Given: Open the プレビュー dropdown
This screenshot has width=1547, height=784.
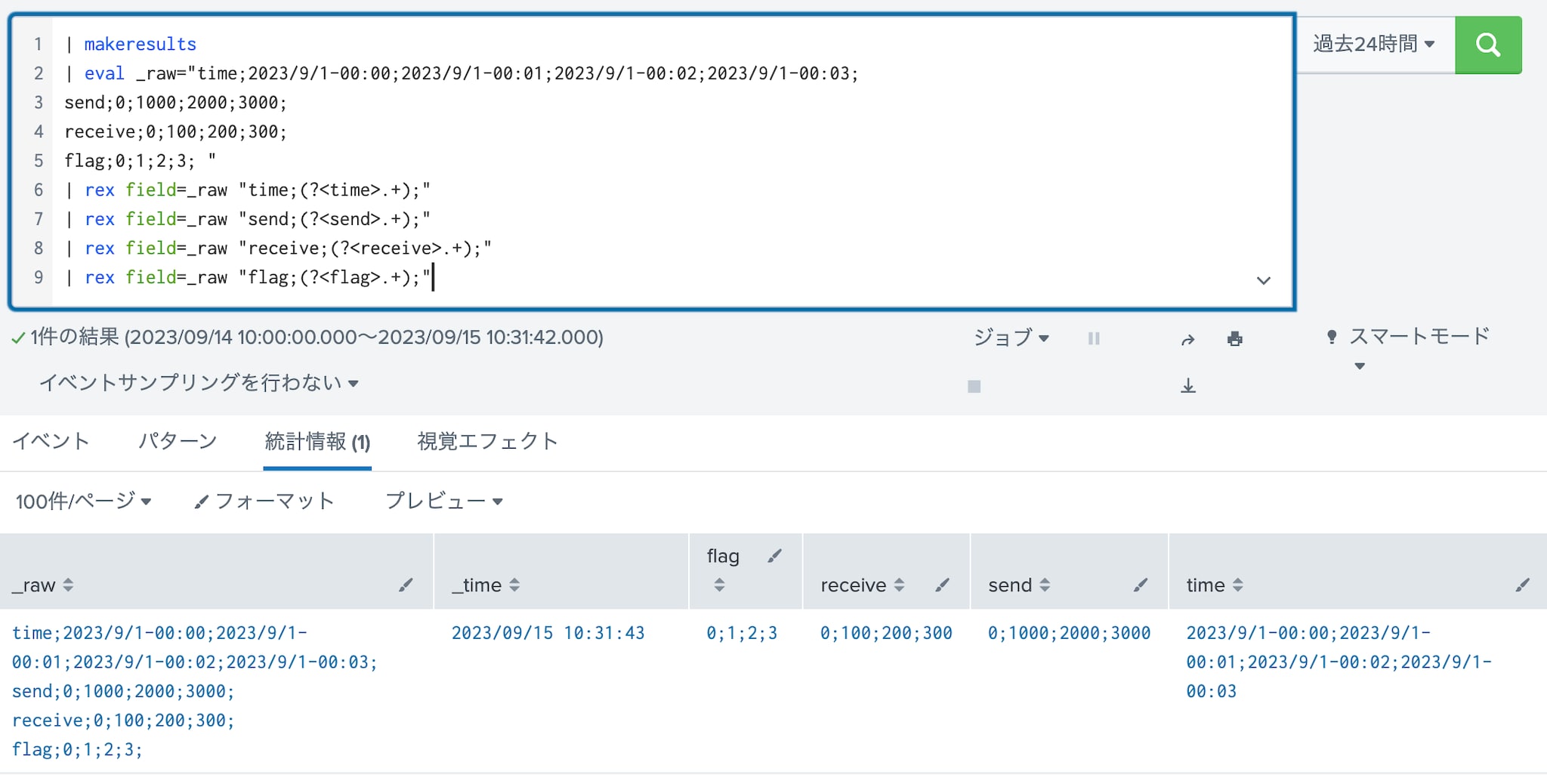Looking at the screenshot, I should (443, 501).
